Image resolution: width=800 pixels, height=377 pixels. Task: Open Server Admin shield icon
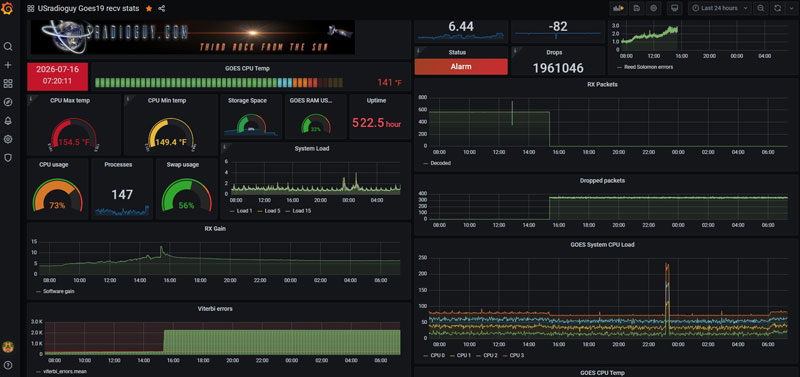[8, 158]
